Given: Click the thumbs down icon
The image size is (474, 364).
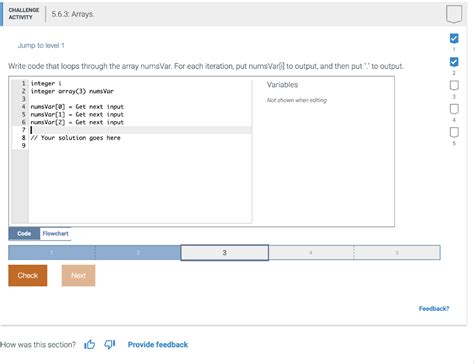Looking at the screenshot, I should coord(110,344).
